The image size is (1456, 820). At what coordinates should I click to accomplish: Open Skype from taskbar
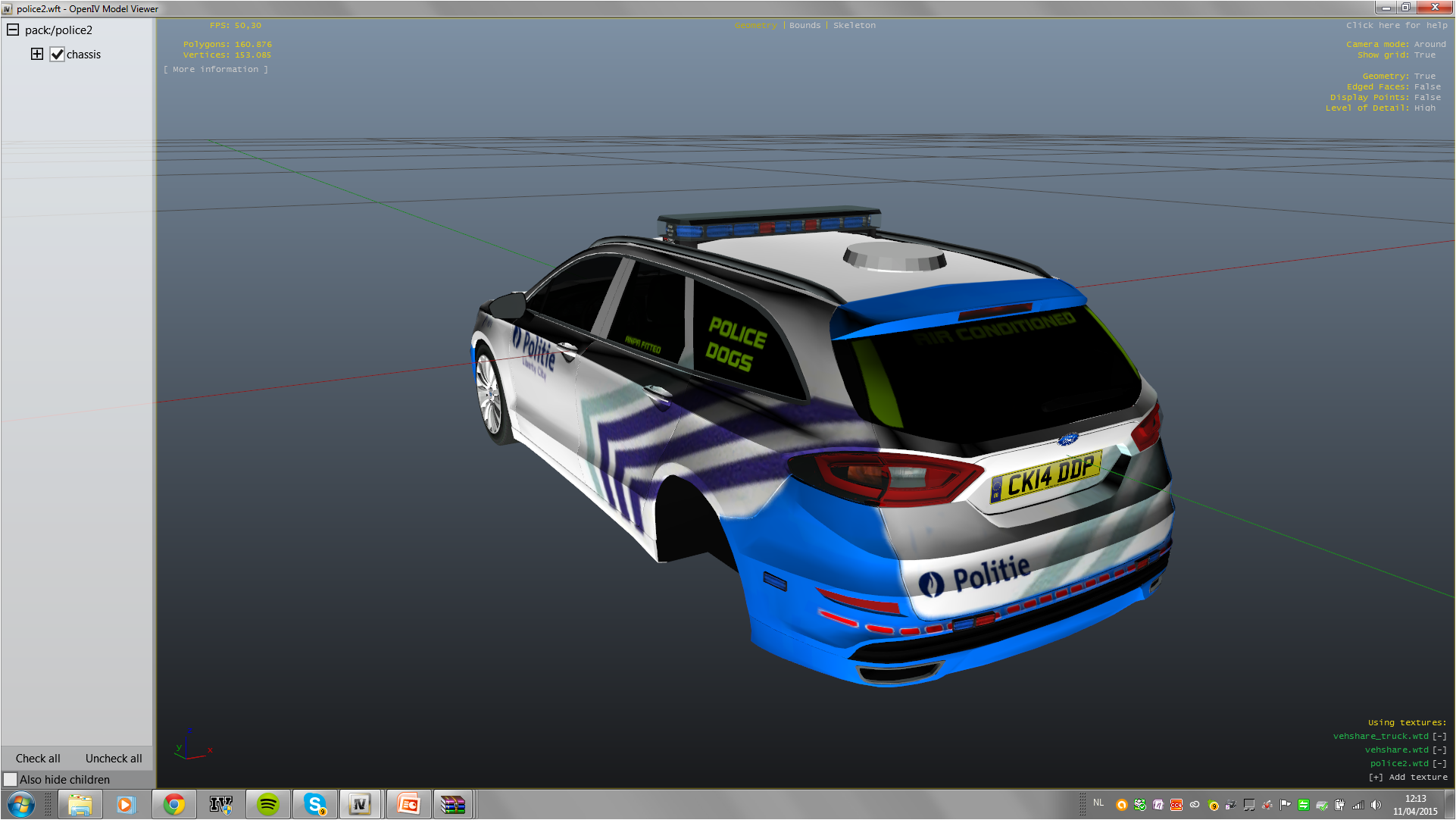coord(314,804)
